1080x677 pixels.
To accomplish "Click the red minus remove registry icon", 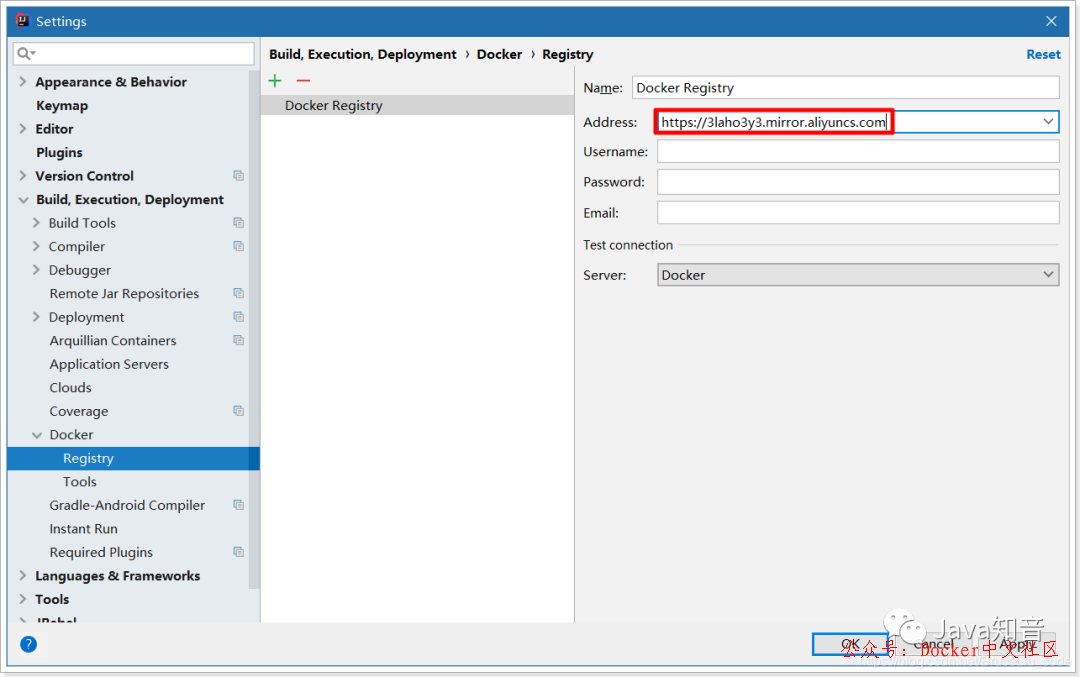I will point(303,80).
